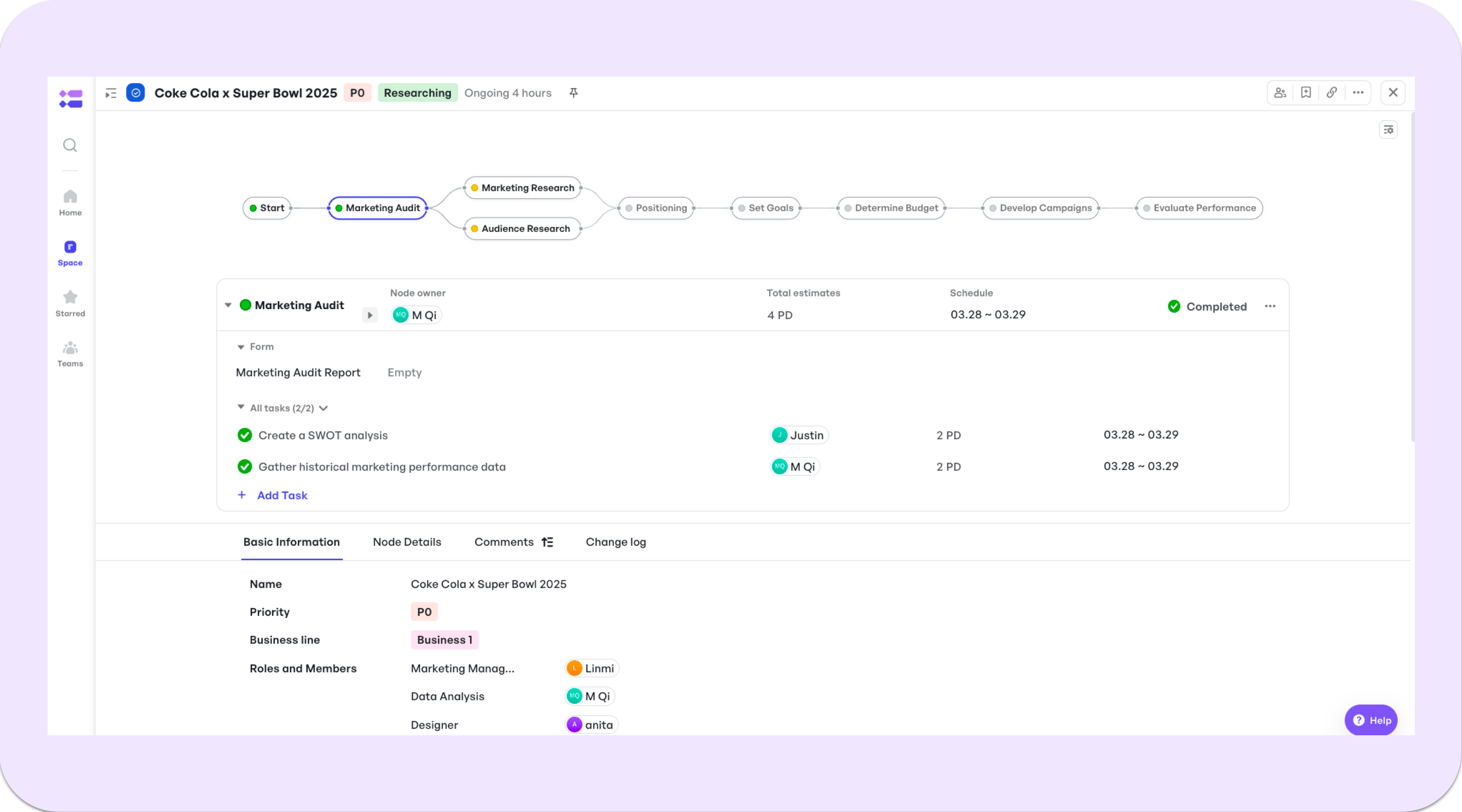Viewport: 1462px width, 812px height.
Task: Open Starred items in the sidebar
Action: 71,304
